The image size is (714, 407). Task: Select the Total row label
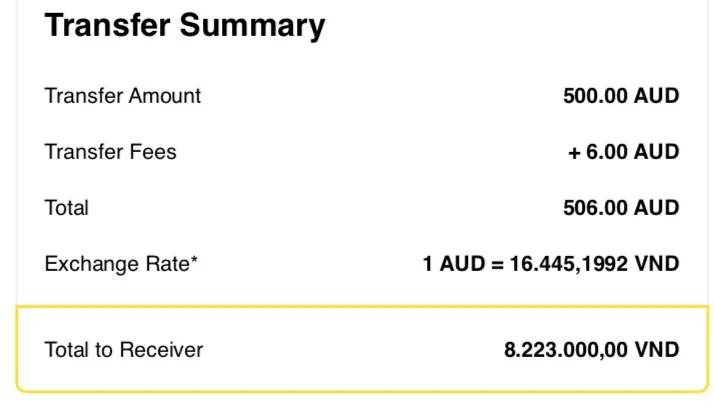67,208
